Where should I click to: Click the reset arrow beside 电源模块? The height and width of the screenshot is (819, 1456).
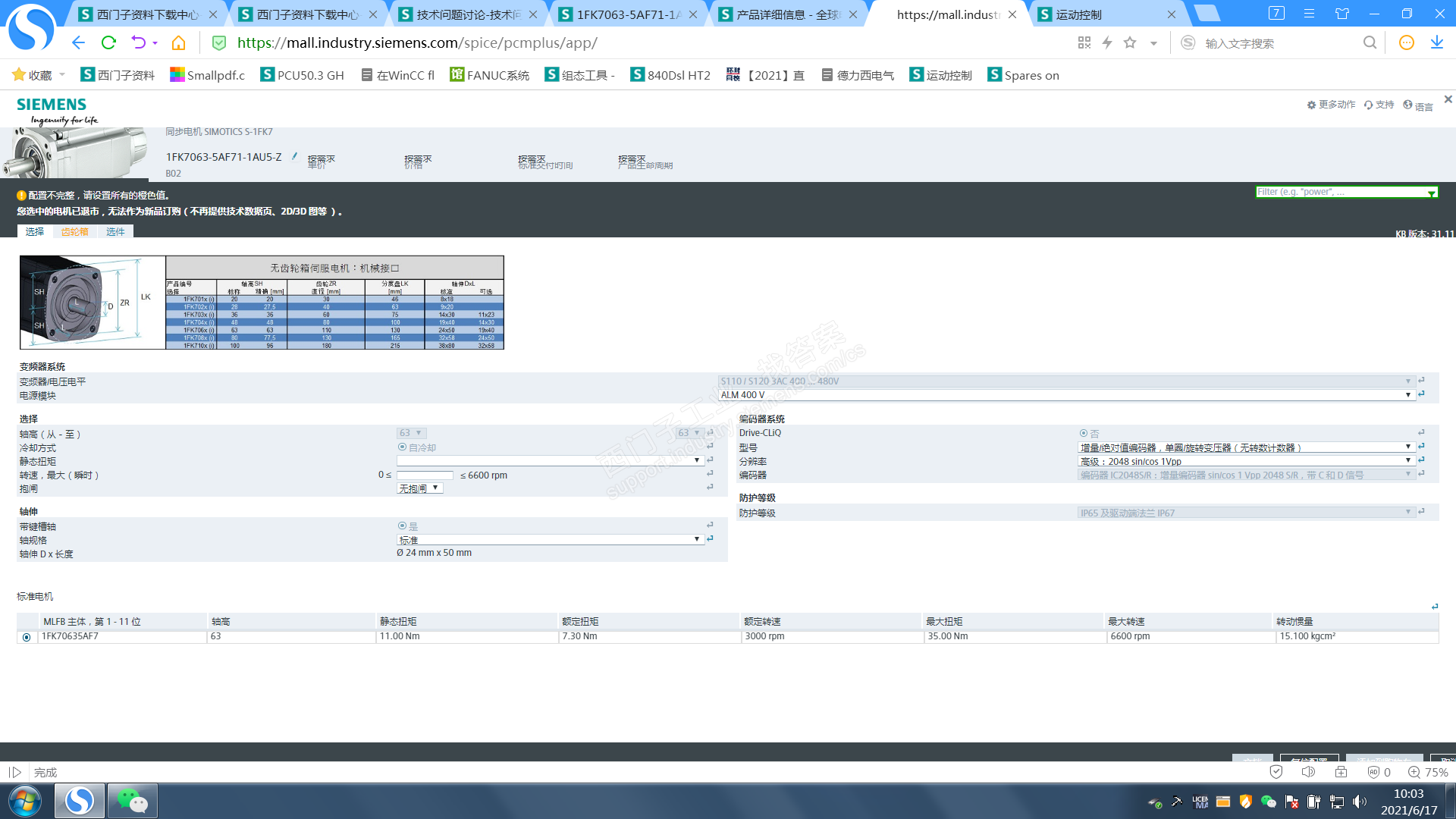1421,394
